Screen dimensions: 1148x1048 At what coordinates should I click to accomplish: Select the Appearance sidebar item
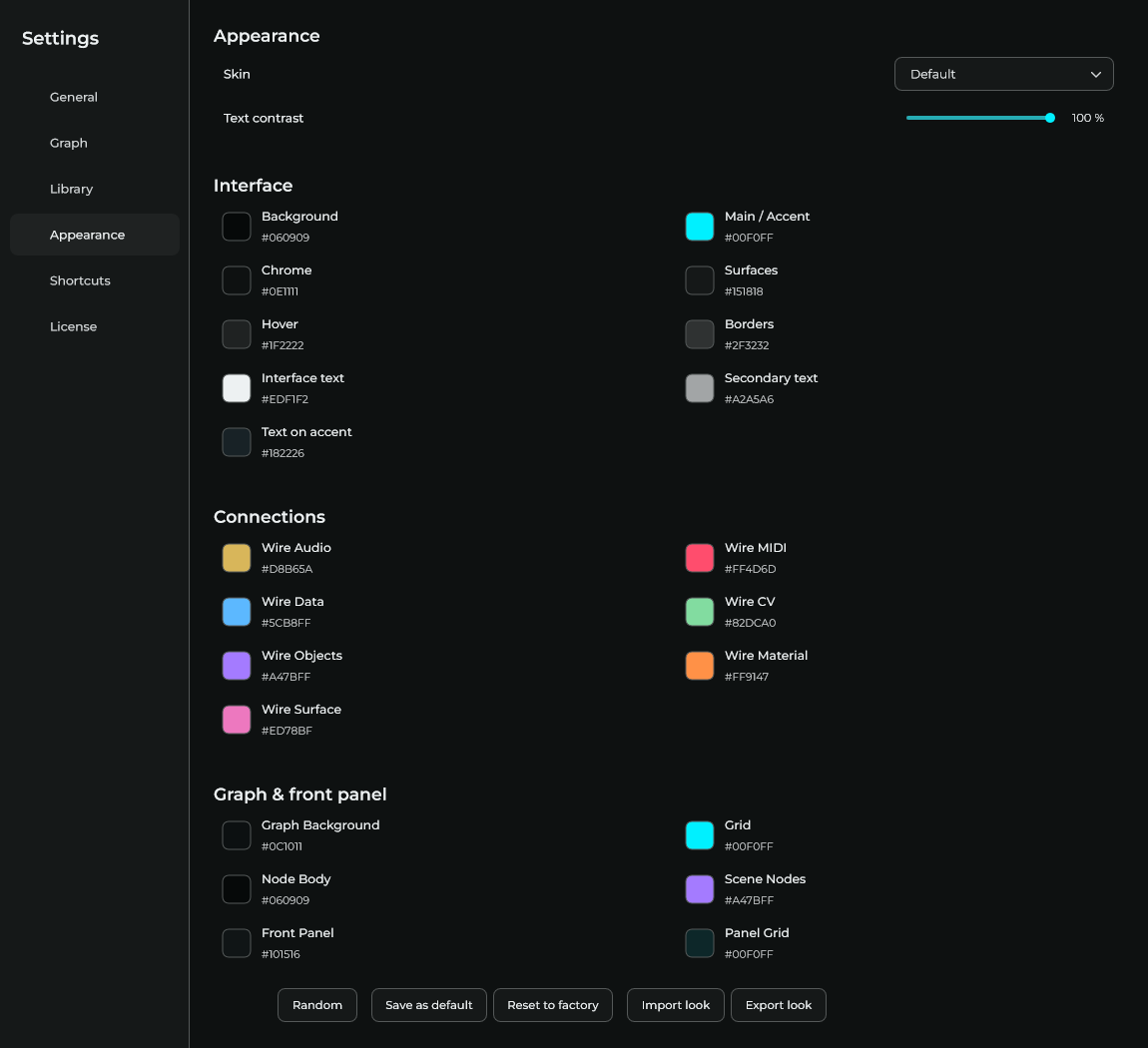(95, 235)
